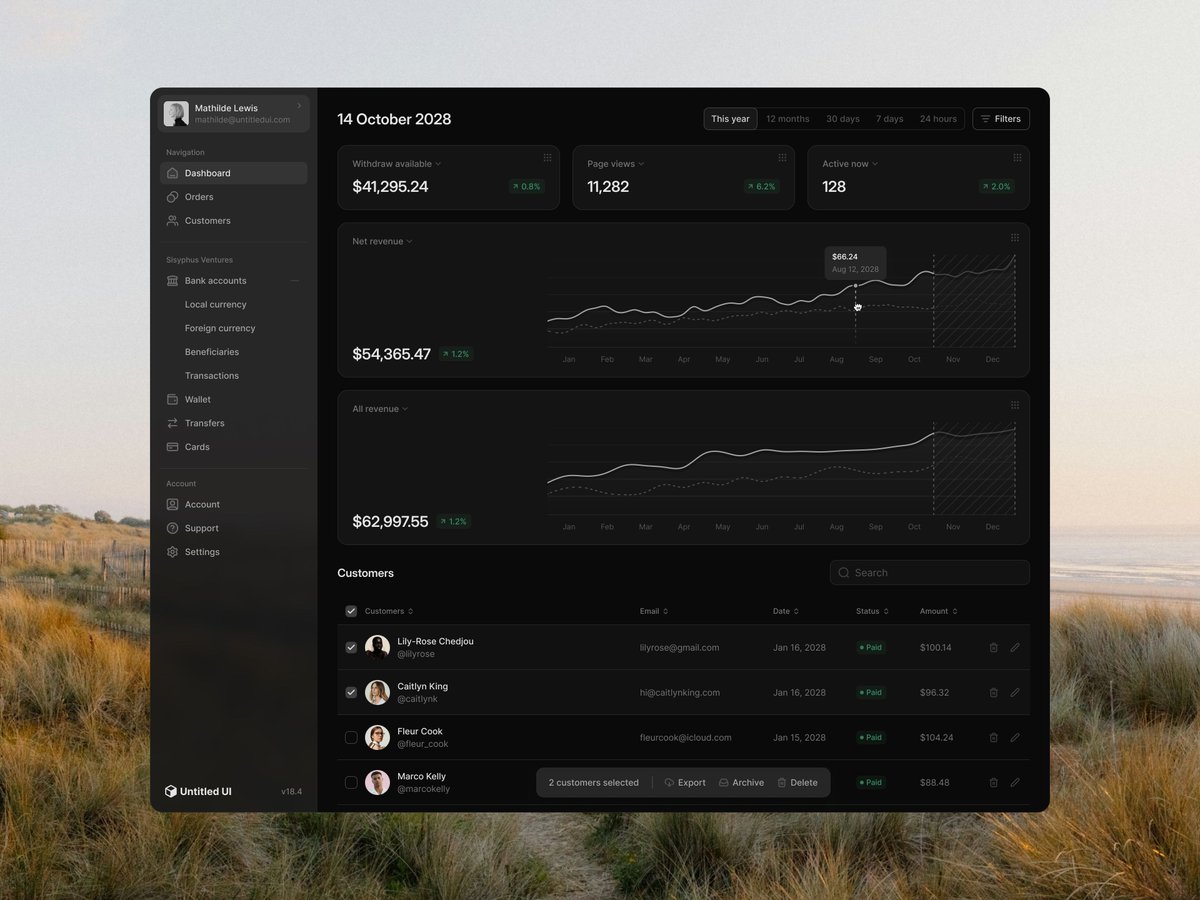
Task: Click the Support help icon
Action: point(173,528)
